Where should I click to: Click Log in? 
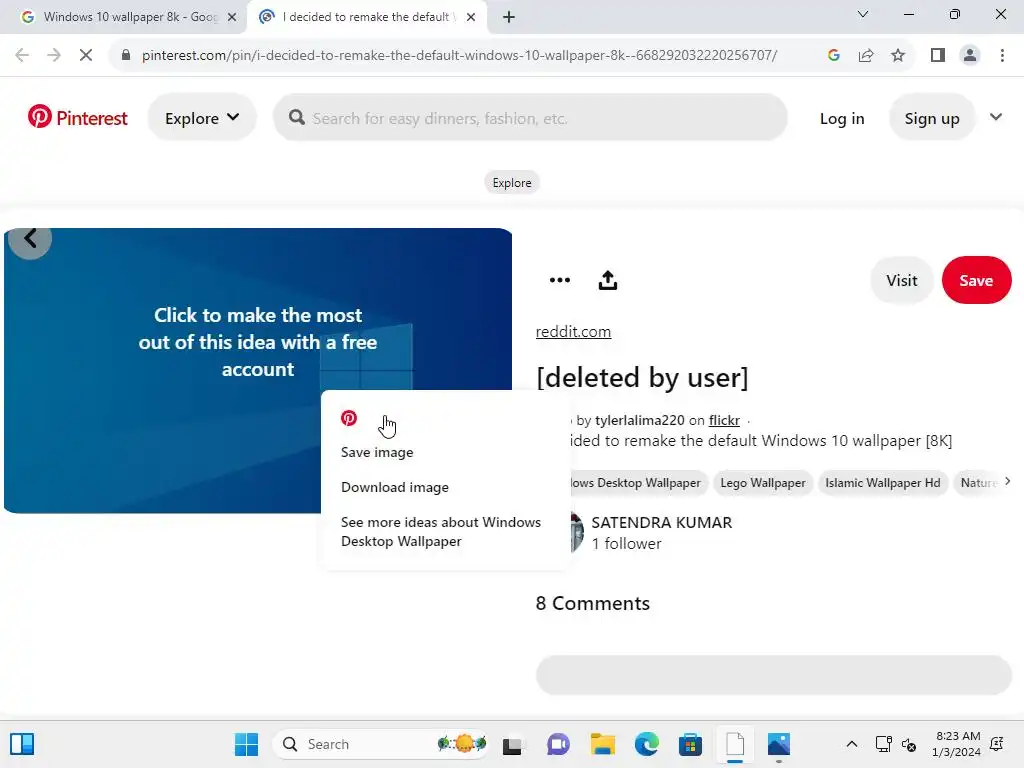[x=842, y=118]
